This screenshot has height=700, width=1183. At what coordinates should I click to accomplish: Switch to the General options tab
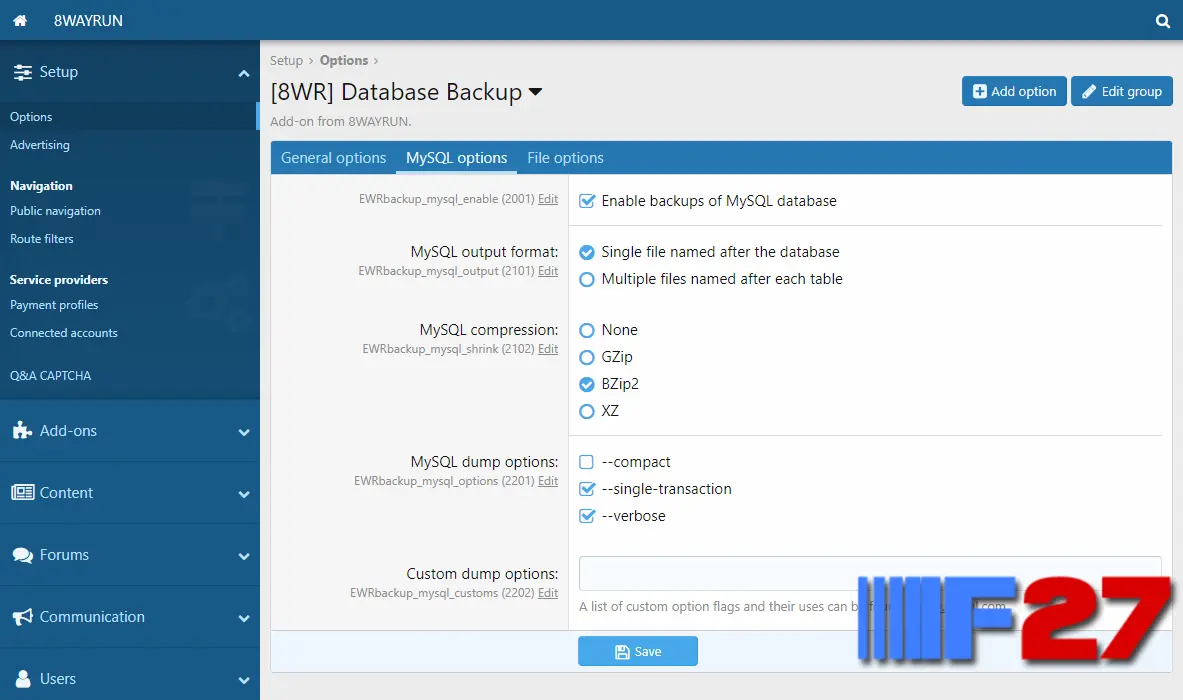(333, 158)
